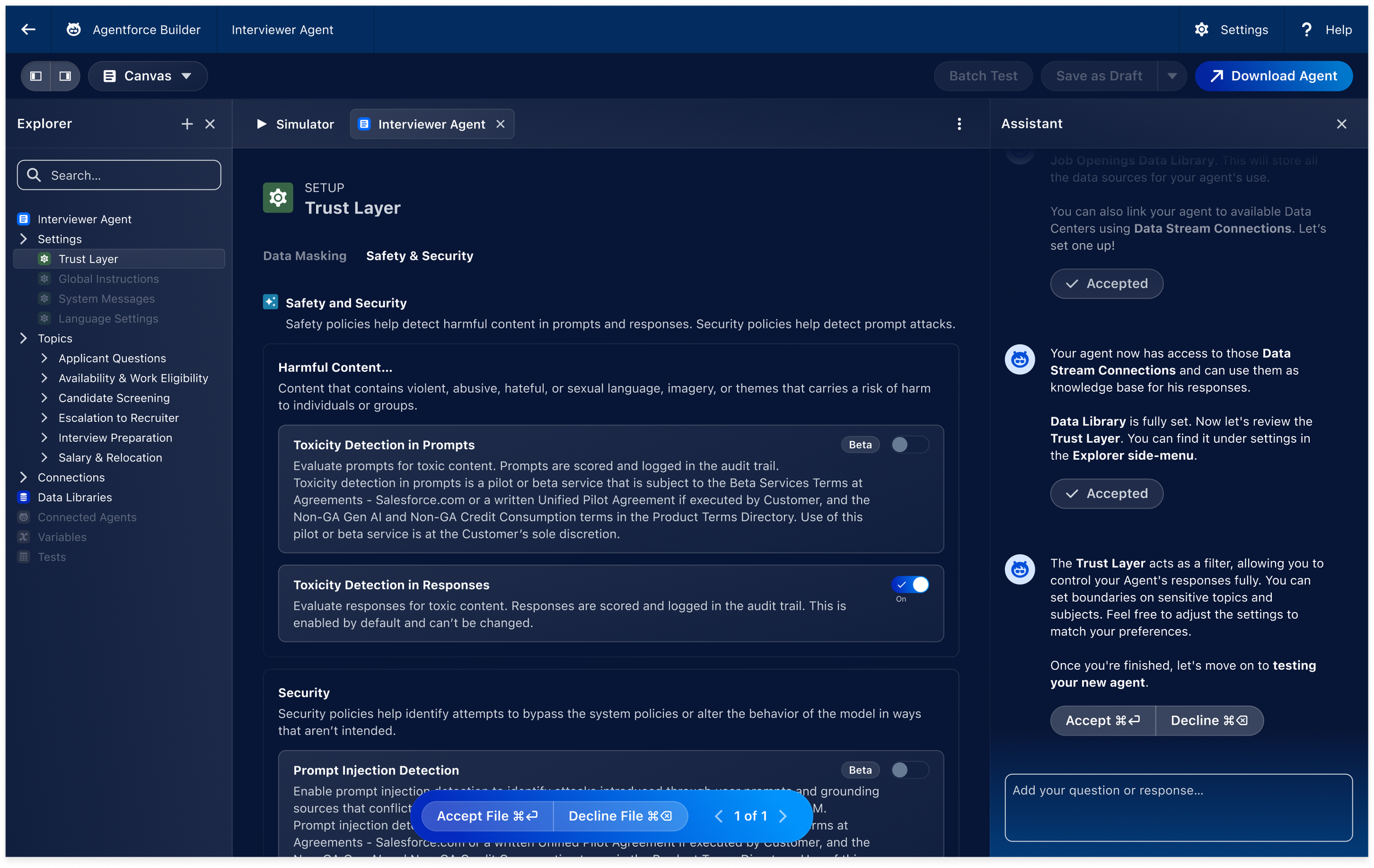
Task: Switch to the Data Masking tab
Action: (x=304, y=255)
